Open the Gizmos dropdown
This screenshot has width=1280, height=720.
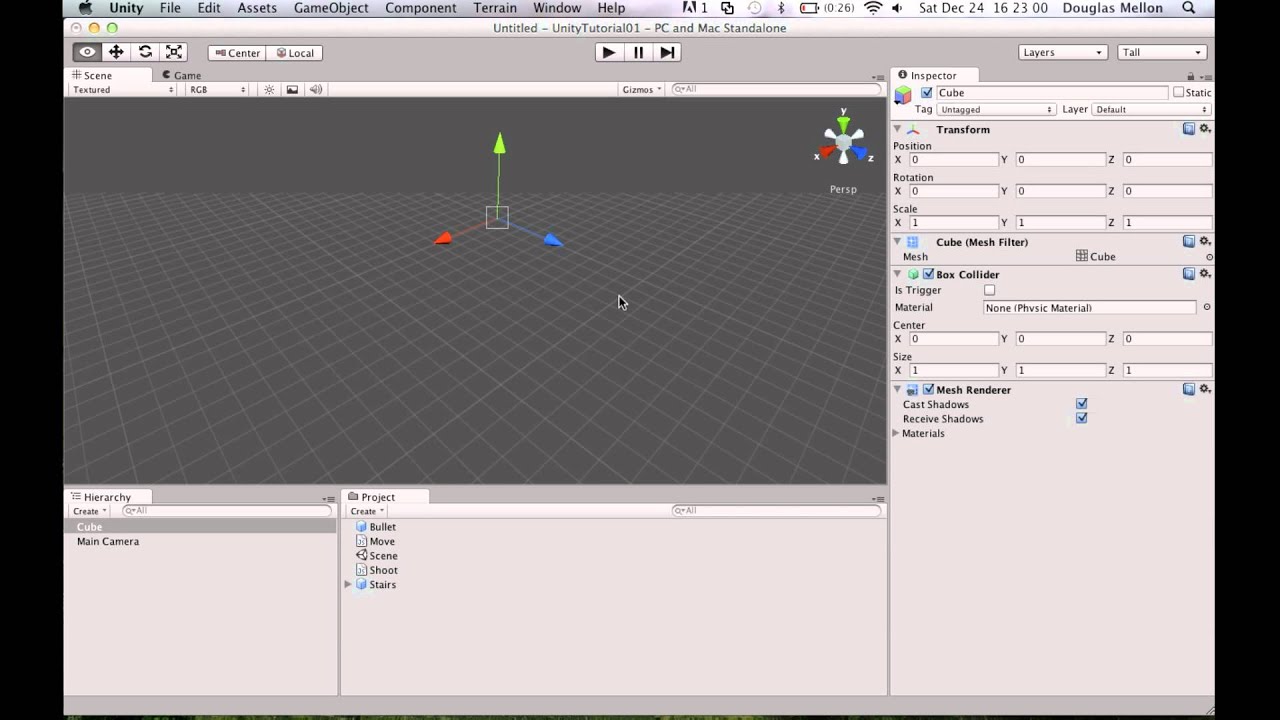click(640, 89)
